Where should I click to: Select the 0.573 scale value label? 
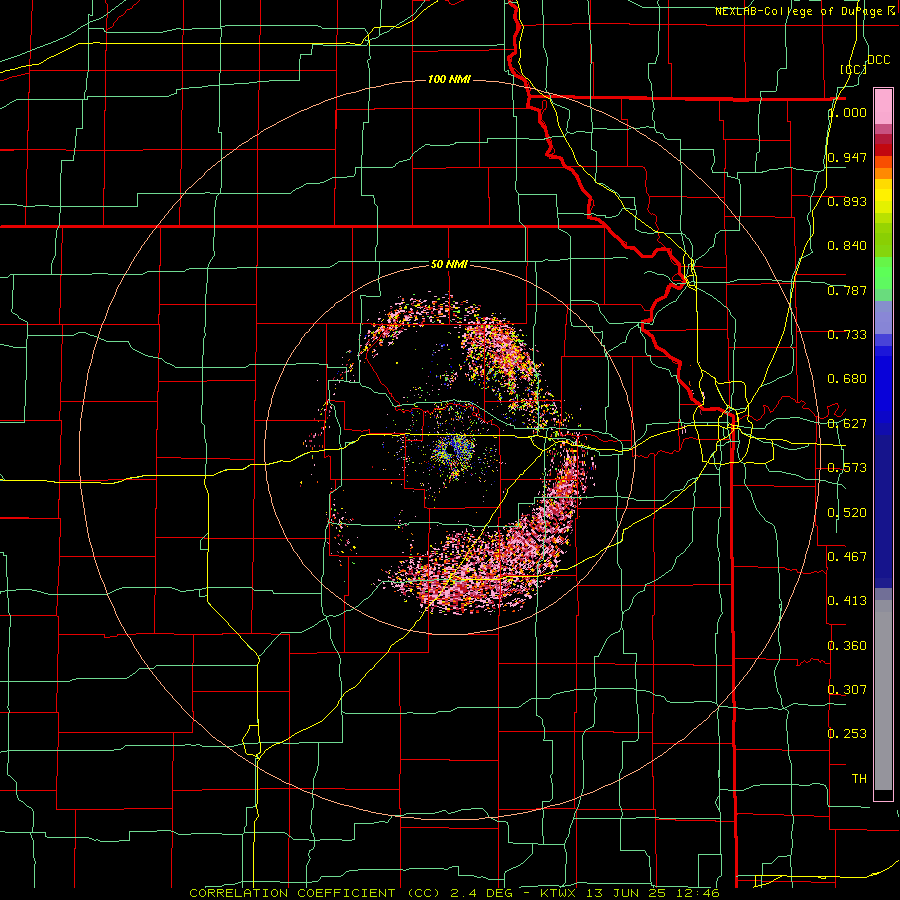(847, 468)
